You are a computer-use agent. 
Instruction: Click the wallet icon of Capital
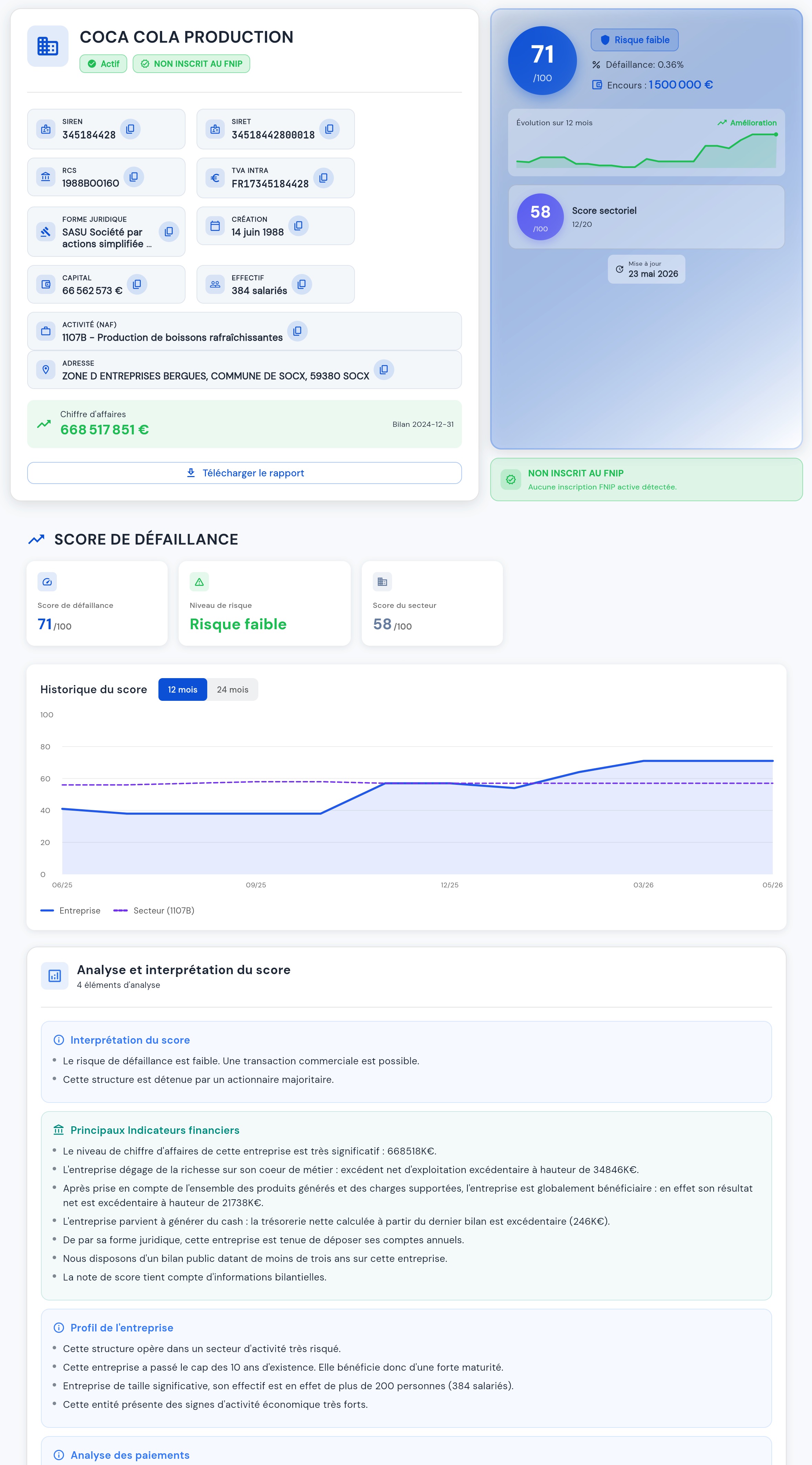pyautogui.click(x=46, y=284)
